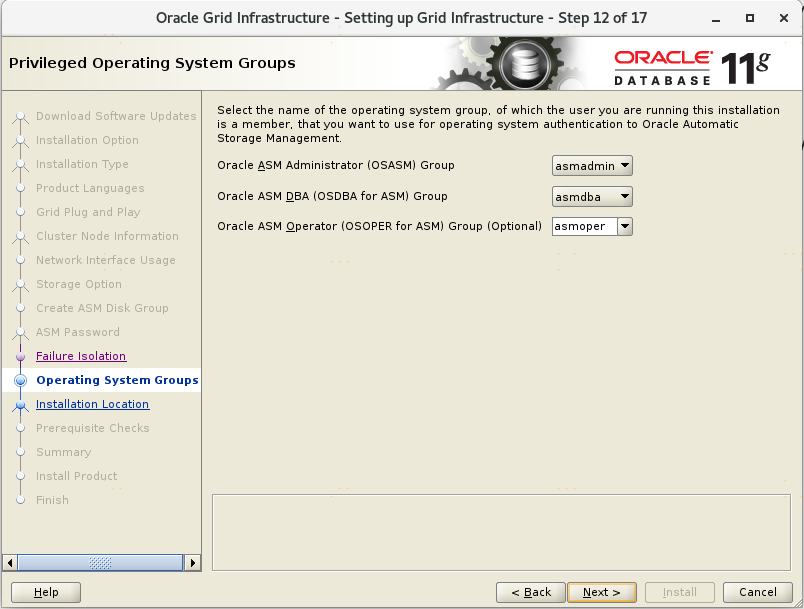The image size is (804, 609).
Task: Click the Oracle Database 11g logo
Action: point(691,66)
